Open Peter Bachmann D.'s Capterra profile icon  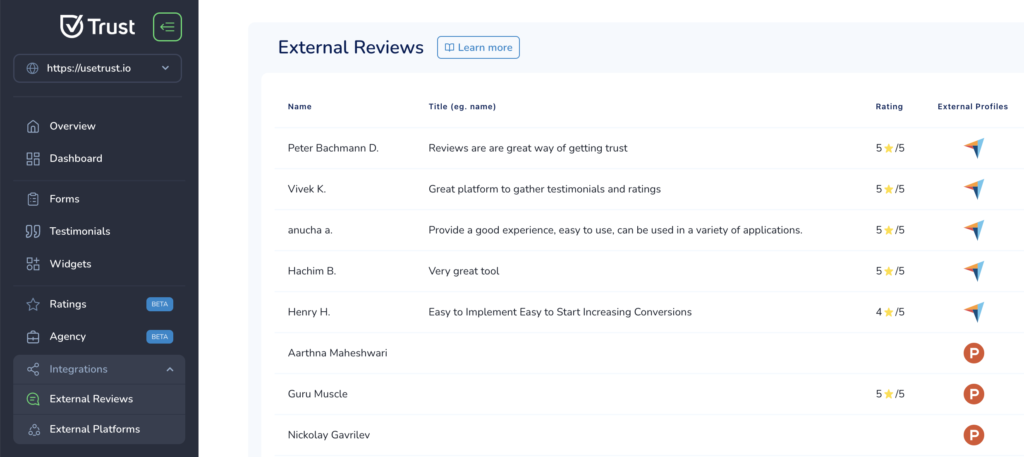[974, 148]
